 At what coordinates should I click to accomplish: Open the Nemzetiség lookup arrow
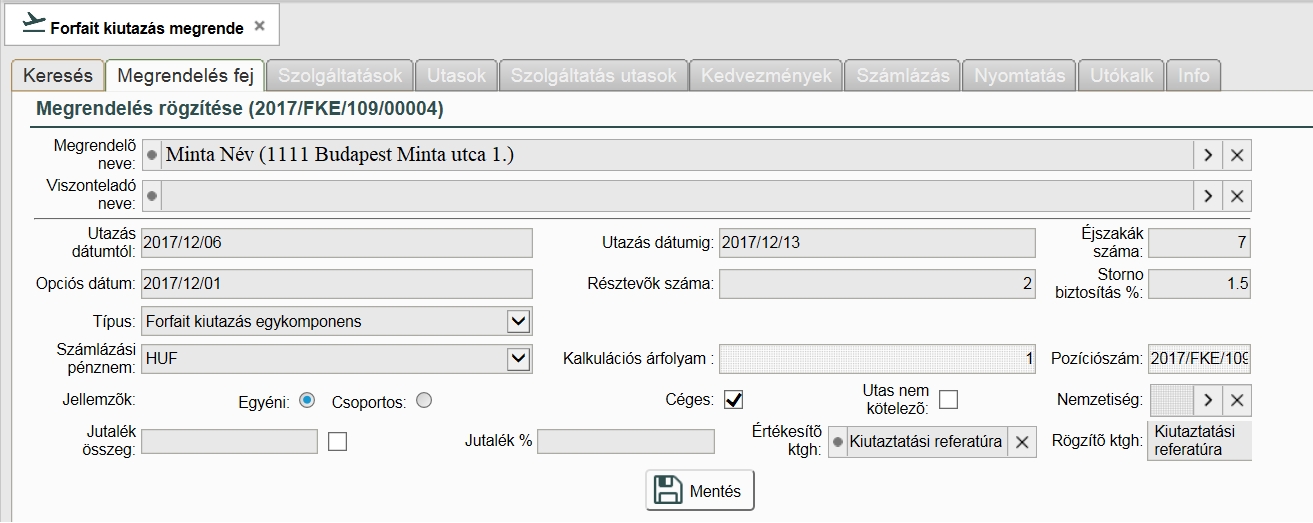(x=1207, y=400)
